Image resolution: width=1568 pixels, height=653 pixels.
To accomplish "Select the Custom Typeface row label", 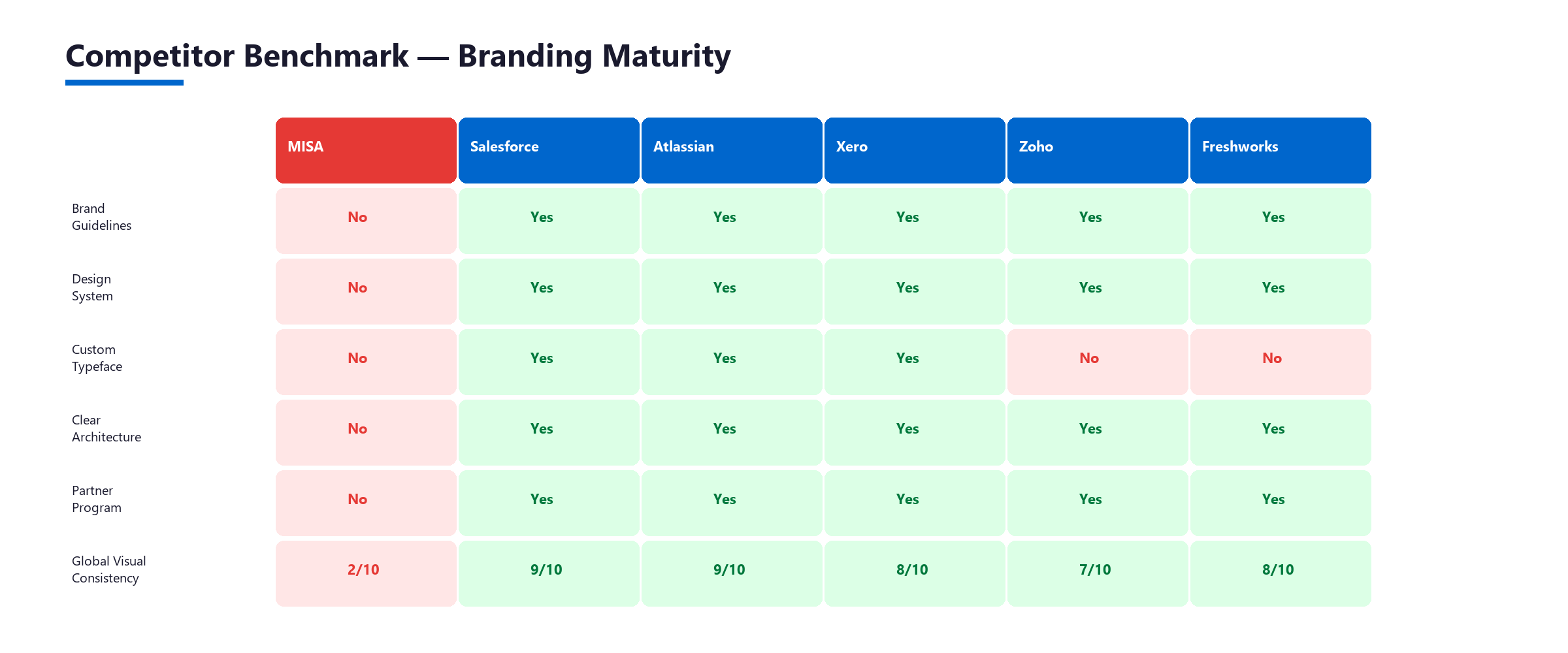I will [x=97, y=358].
